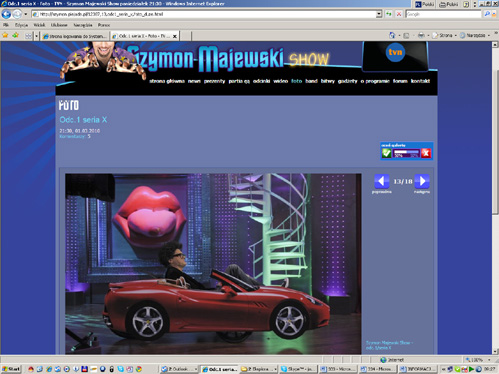This screenshot has height=374, width=499.
Task: Open the recent pages dropdown beside Forward
Action: coord(26,14)
